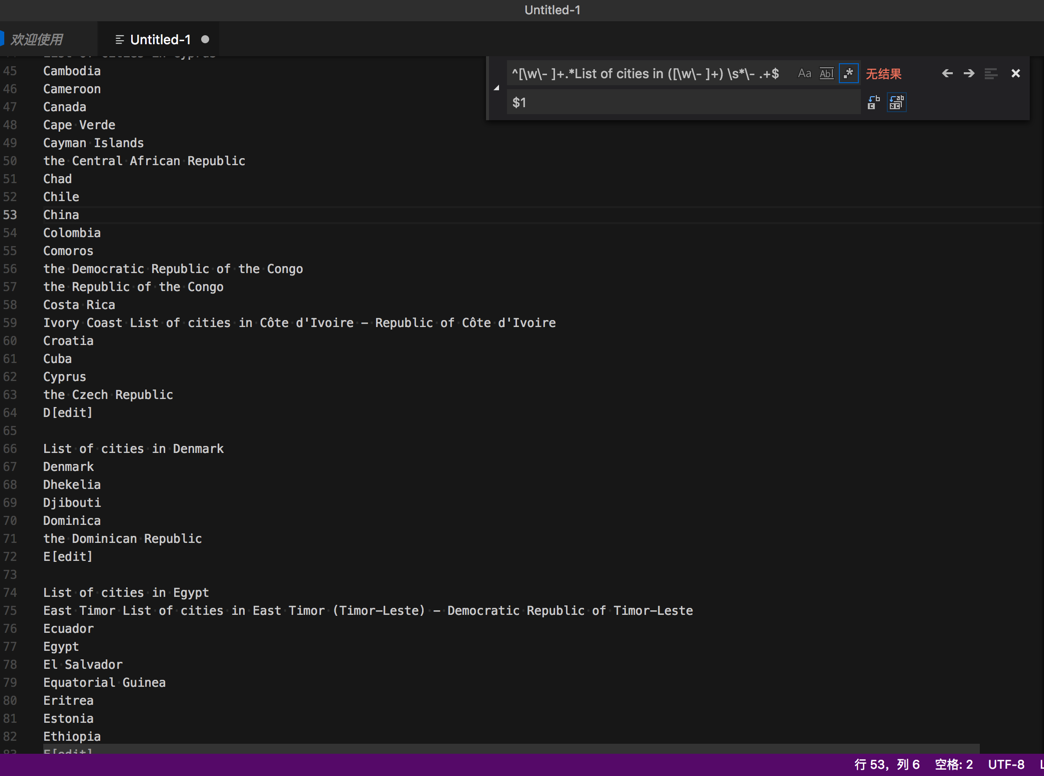The height and width of the screenshot is (776, 1044).
Task: Click the 'Ivory Coast List of cities' line
Action: (300, 322)
